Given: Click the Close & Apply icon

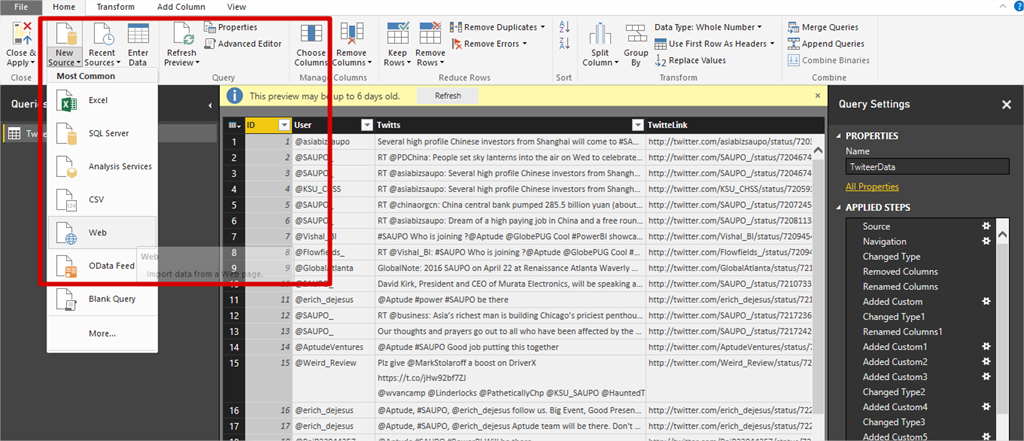Looking at the screenshot, I should point(20,32).
